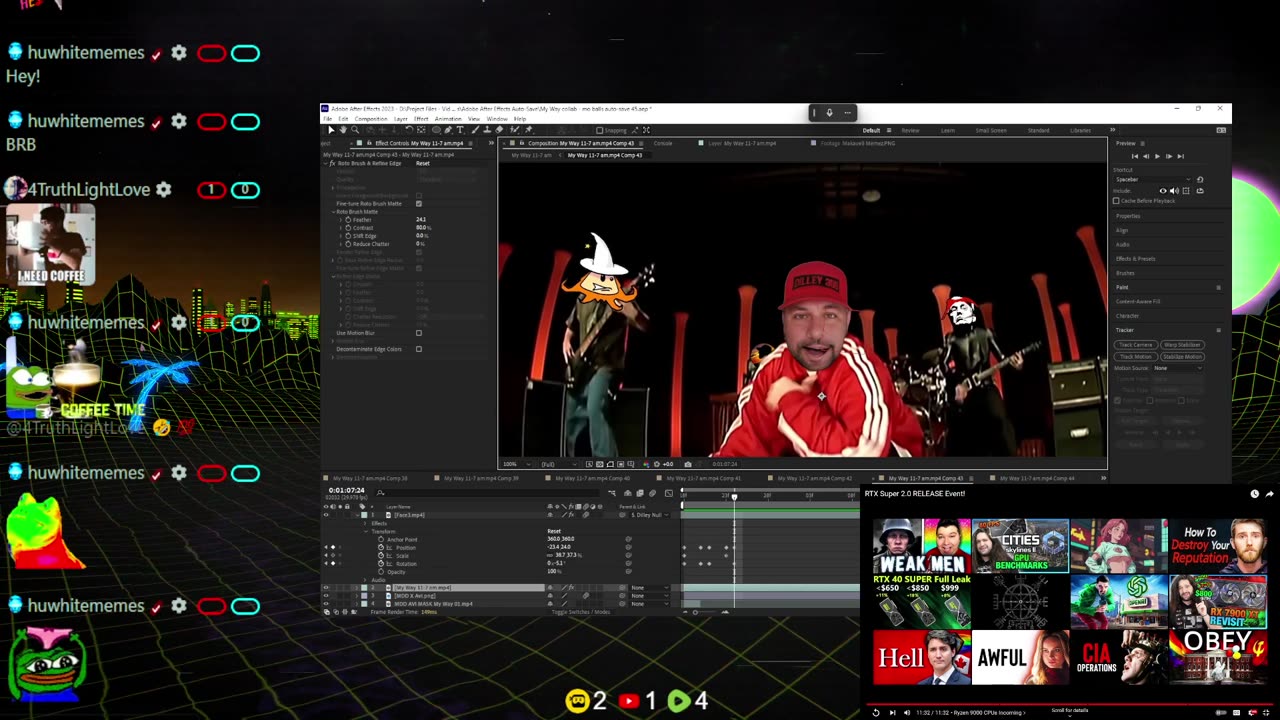Open the File menu
The width and height of the screenshot is (1280, 720).
coord(327,119)
